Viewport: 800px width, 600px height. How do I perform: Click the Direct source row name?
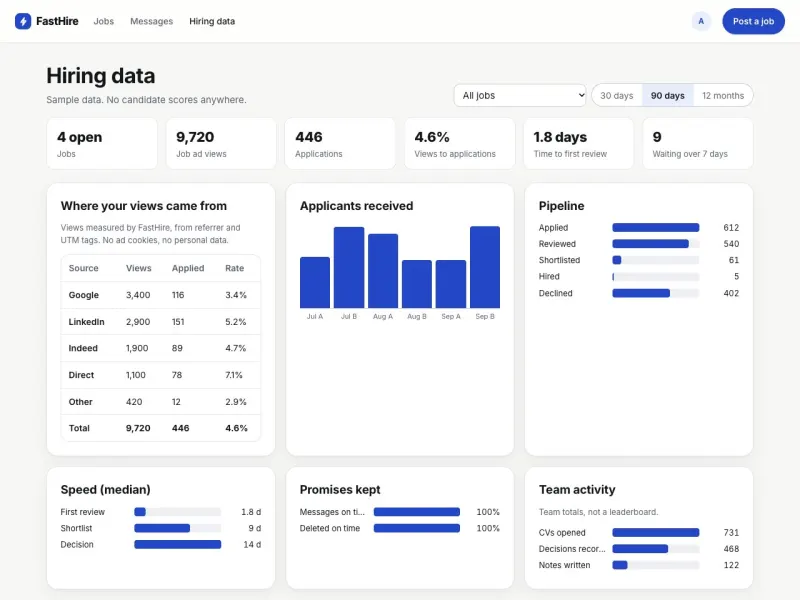click(x=81, y=375)
